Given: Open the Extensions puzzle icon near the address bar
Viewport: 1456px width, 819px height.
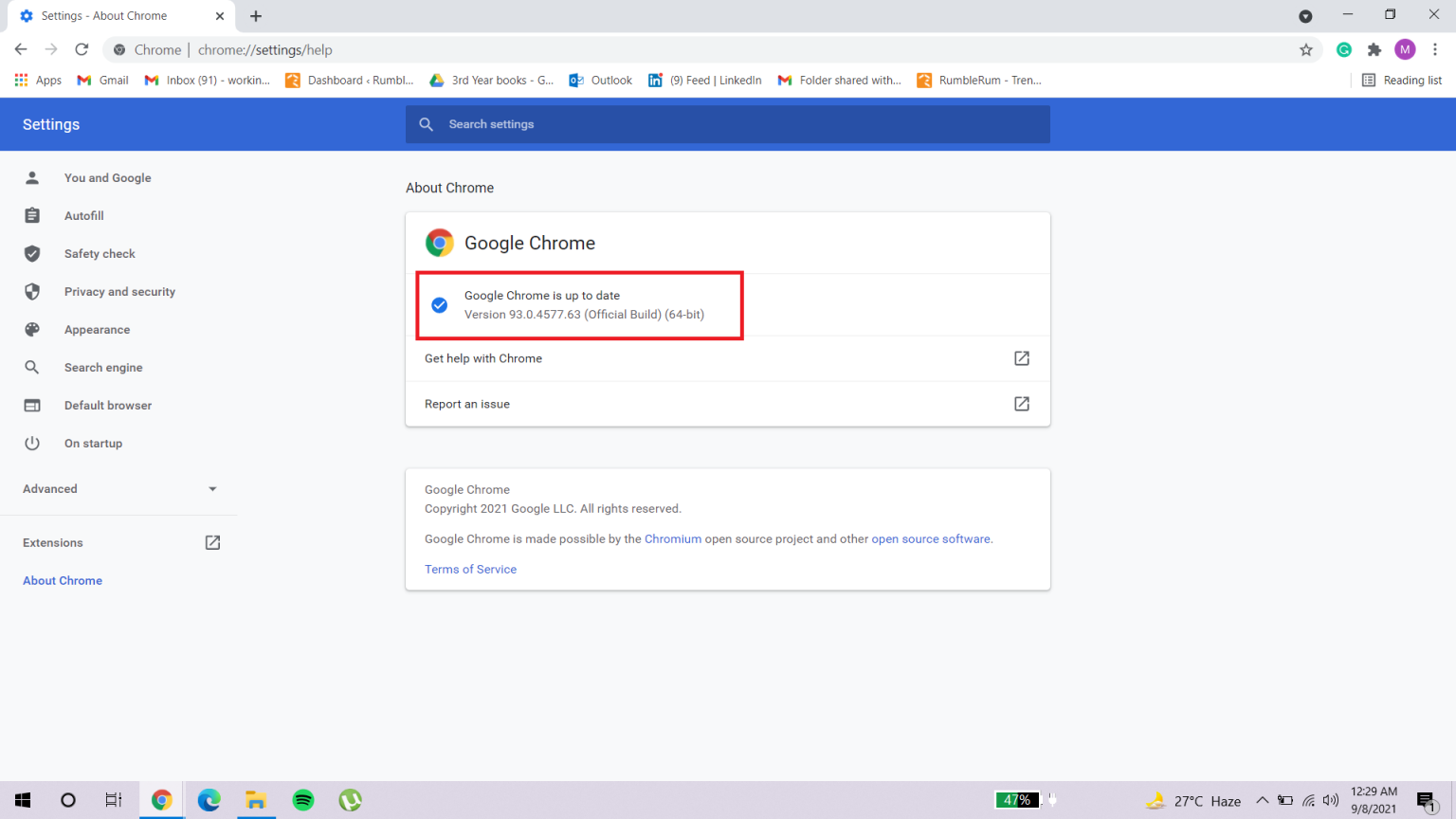Looking at the screenshot, I should [x=1374, y=49].
